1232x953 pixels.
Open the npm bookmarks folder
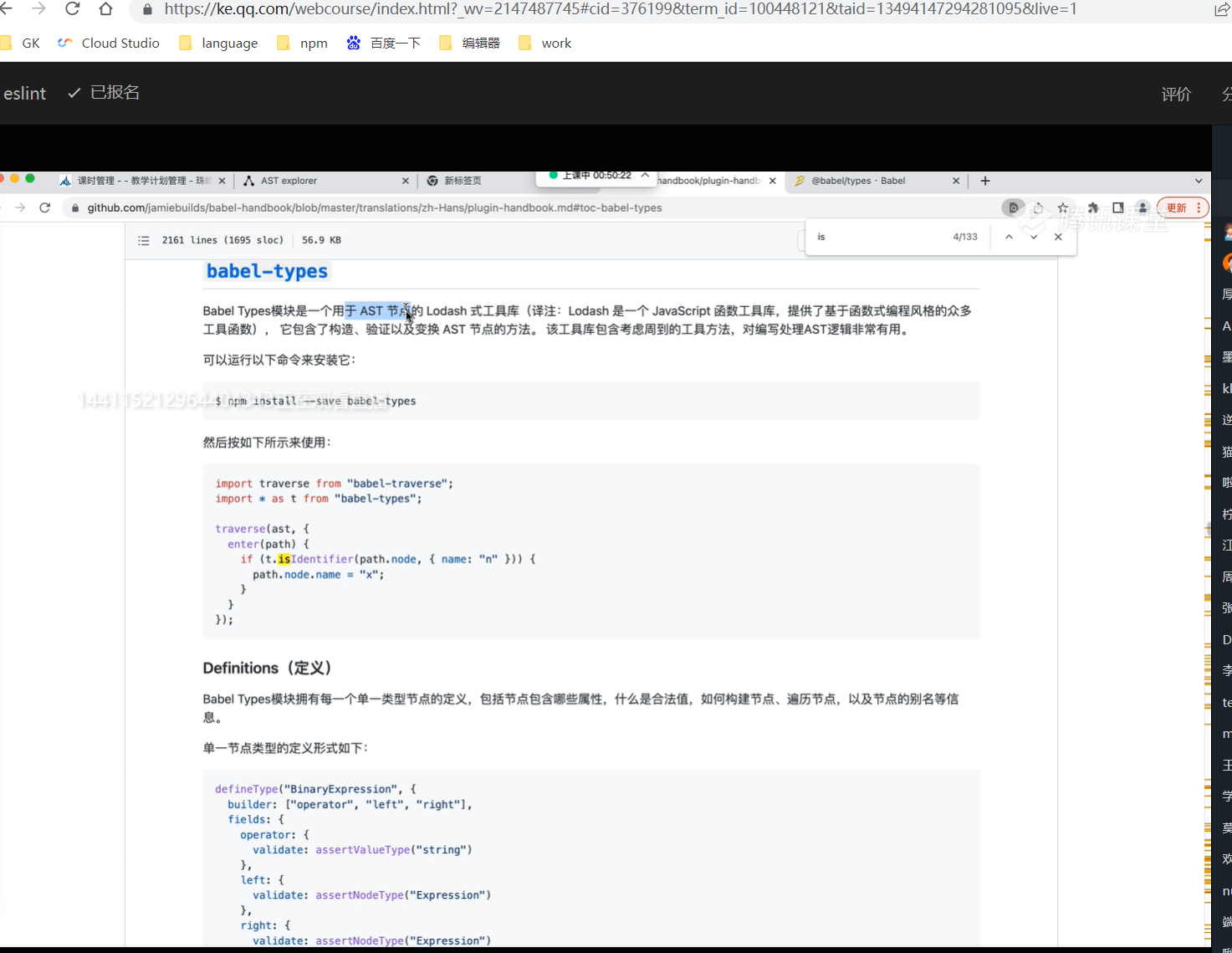[x=303, y=44]
